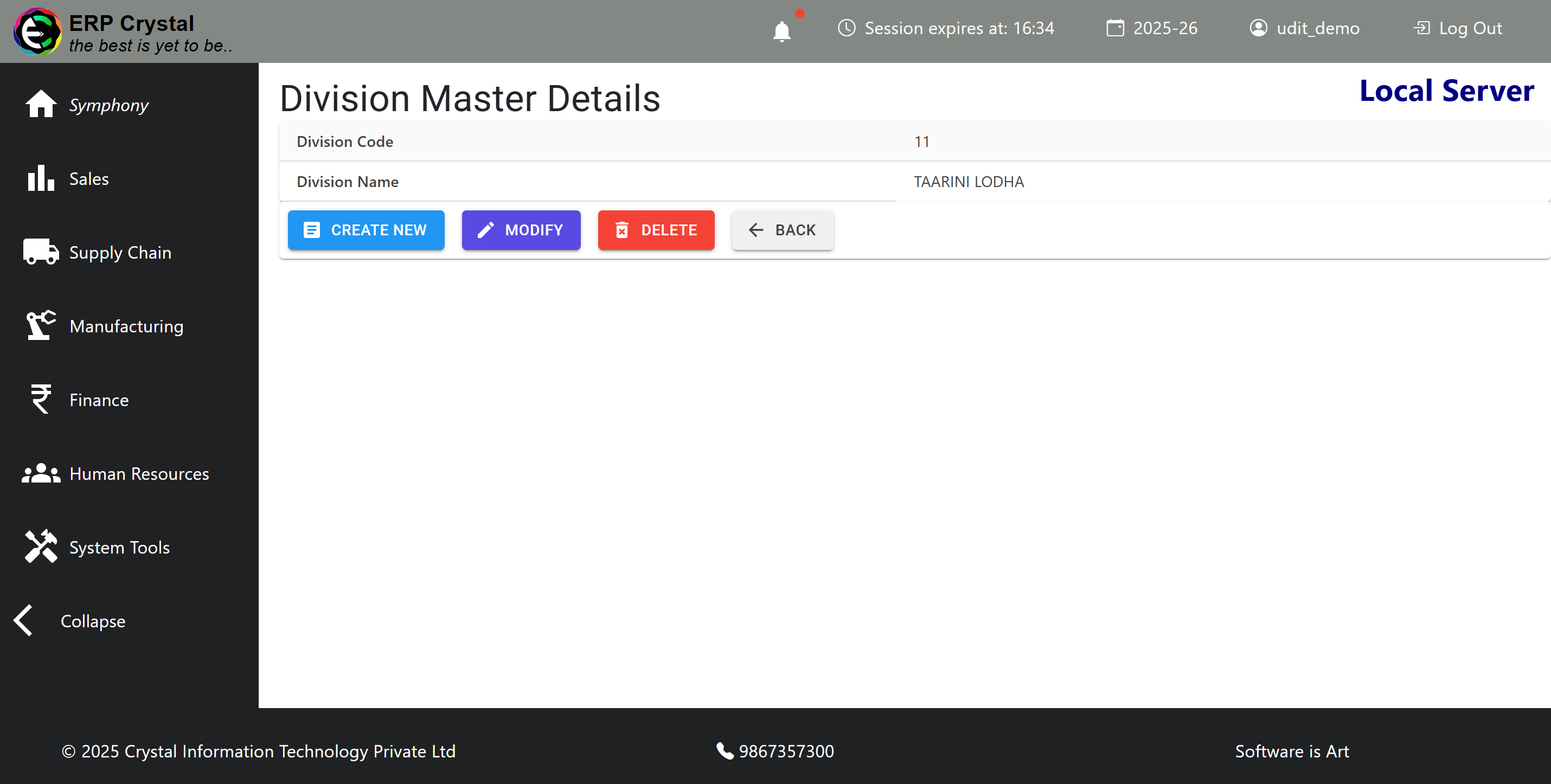Click the Finance rupee icon
Screen dimensions: 1551x784
41,399
